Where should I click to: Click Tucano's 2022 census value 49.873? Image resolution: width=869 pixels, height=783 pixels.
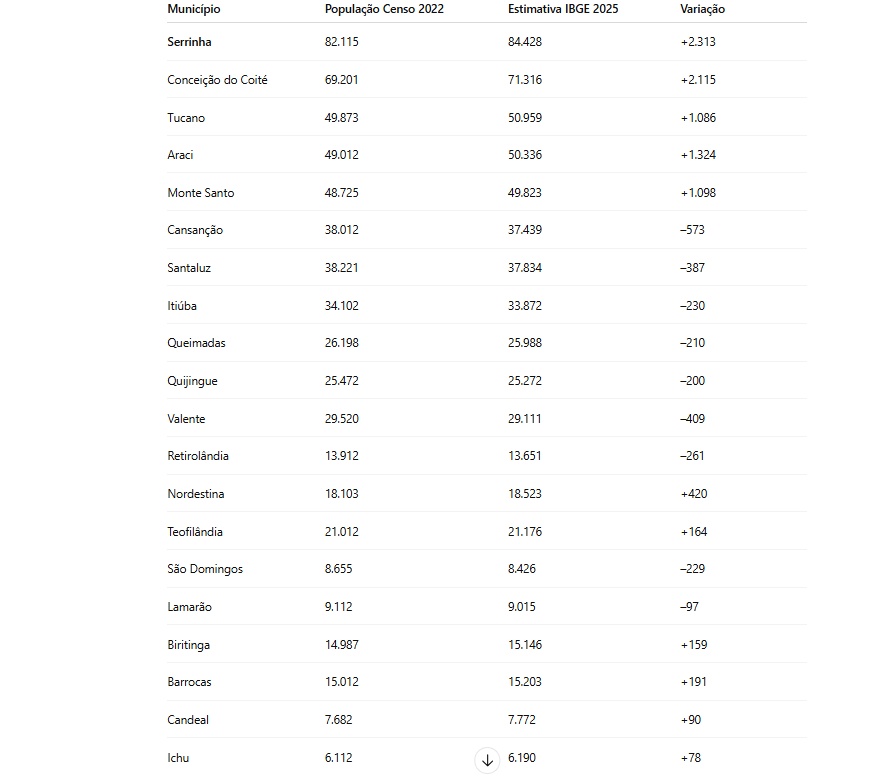pyautogui.click(x=341, y=118)
